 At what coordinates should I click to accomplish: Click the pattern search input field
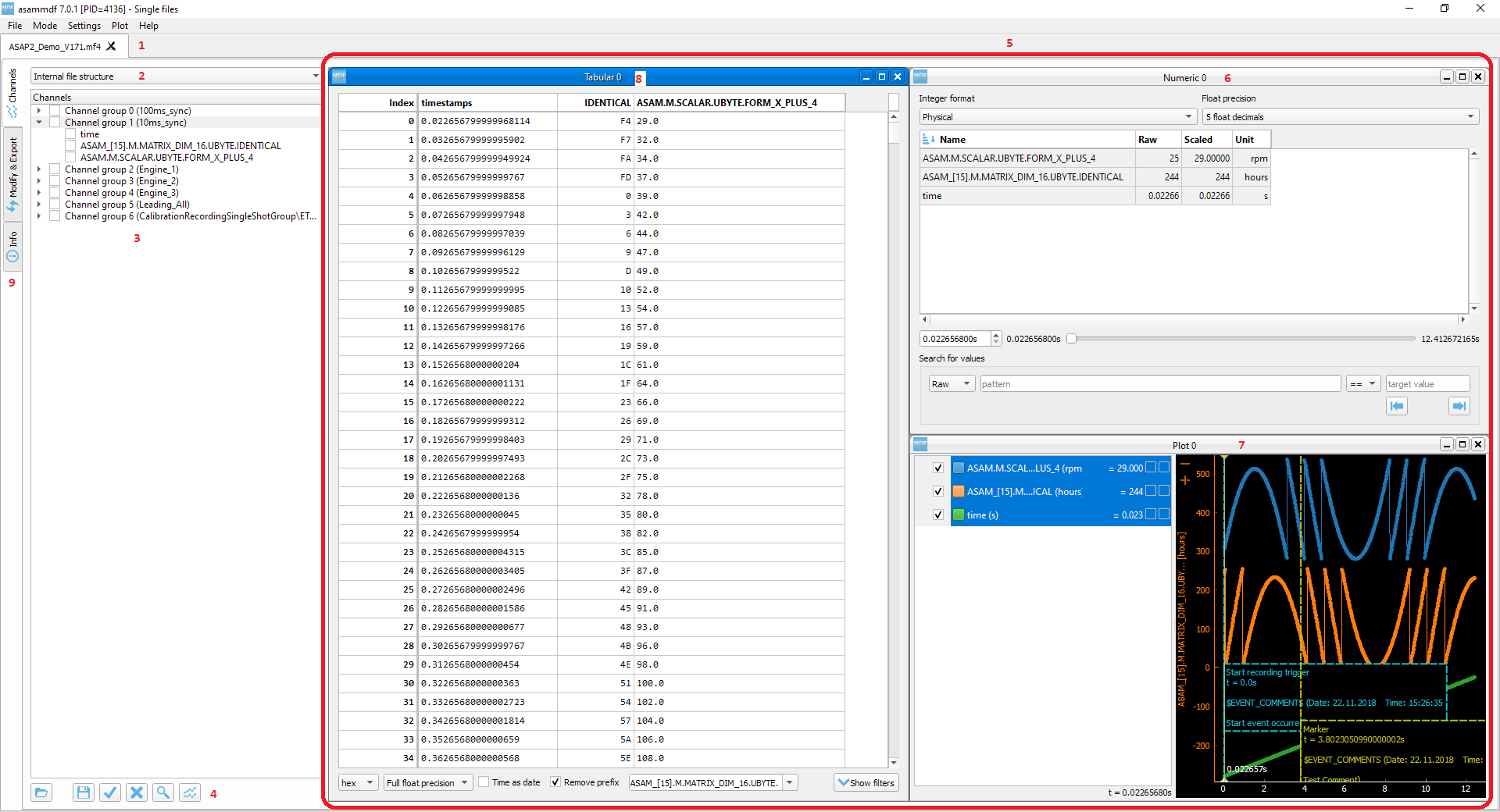(1159, 384)
